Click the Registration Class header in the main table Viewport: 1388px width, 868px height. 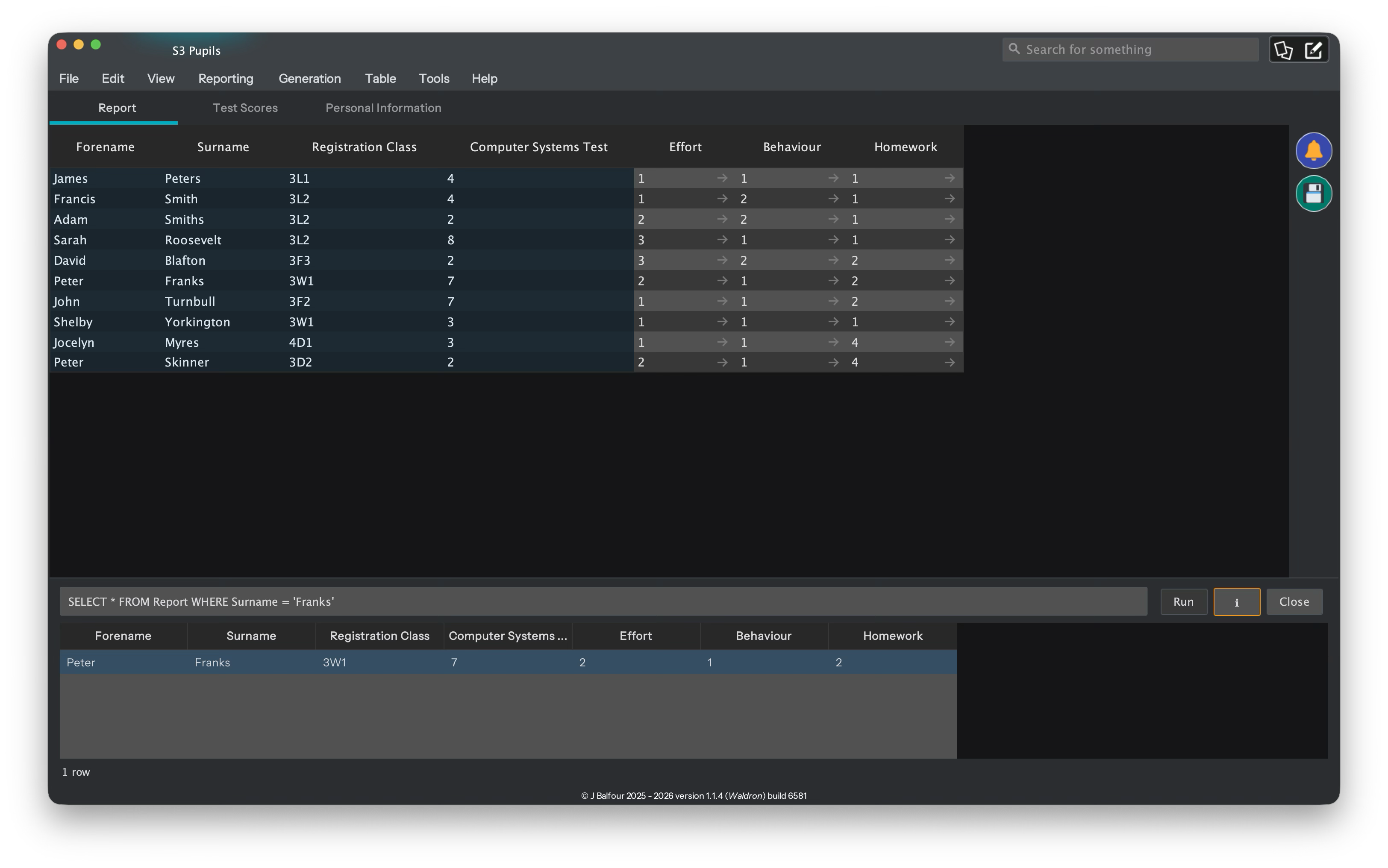tap(364, 147)
